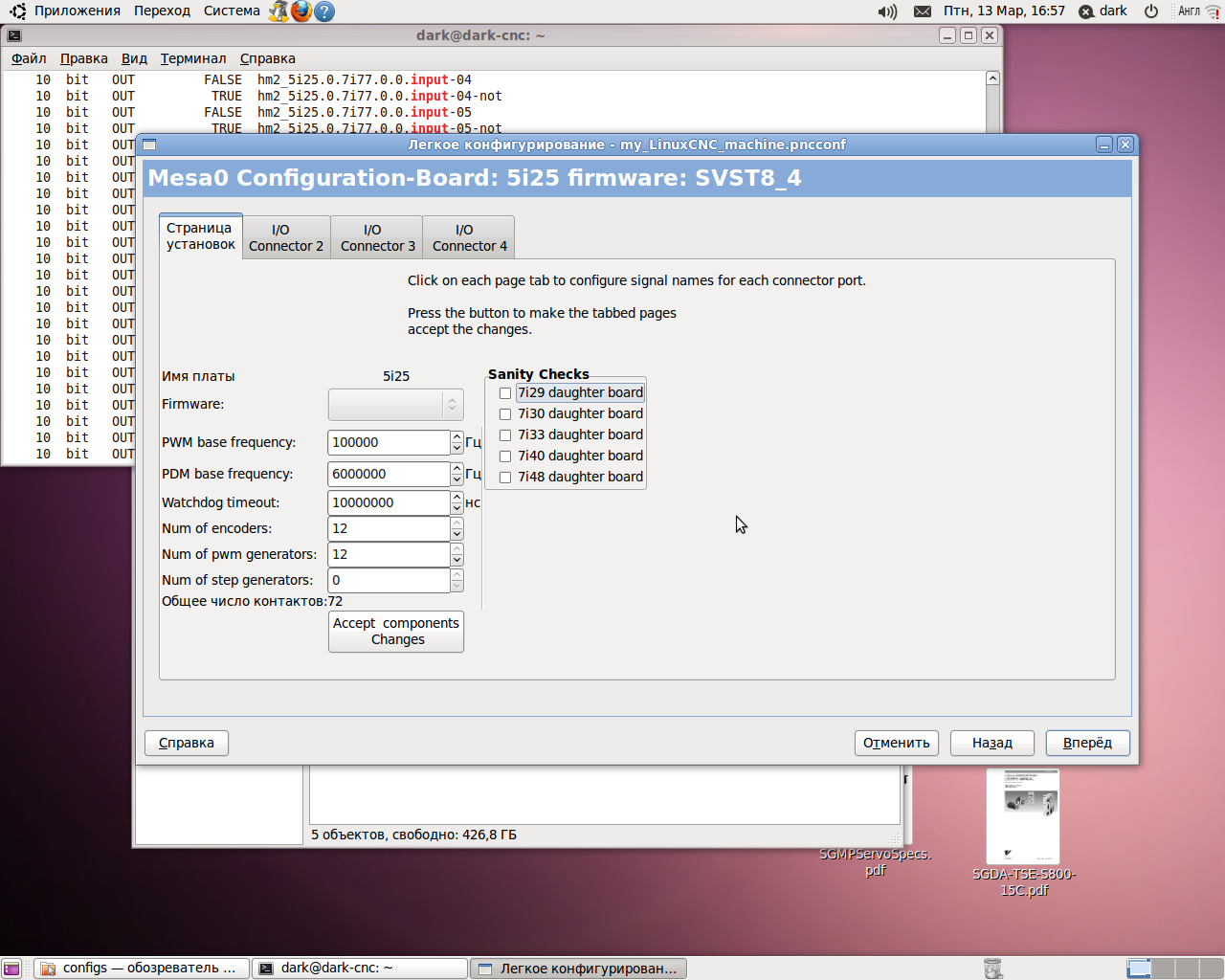The image size is (1225, 980).
Task: Click the PWM base frequency field
Action: [x=389, y=442]
